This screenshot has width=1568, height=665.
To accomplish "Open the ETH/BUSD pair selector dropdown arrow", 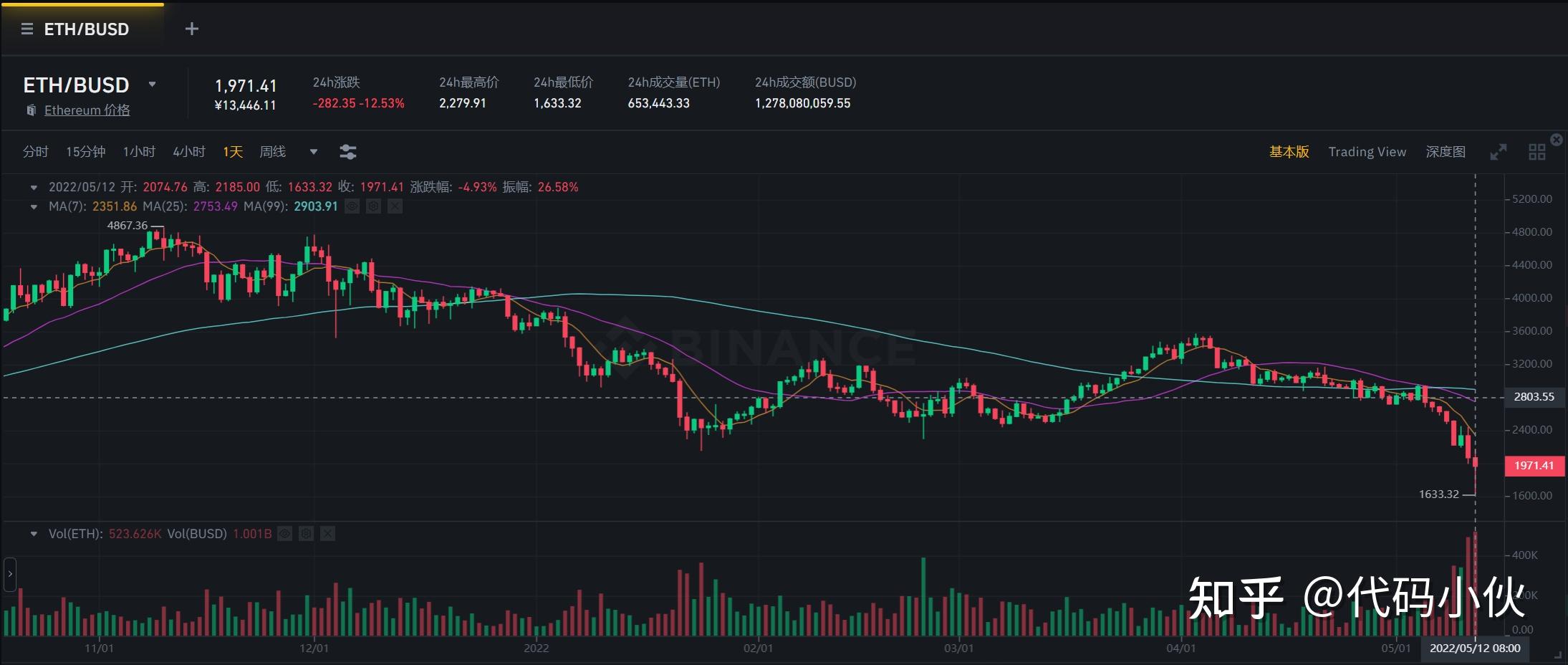I will 152,85.
